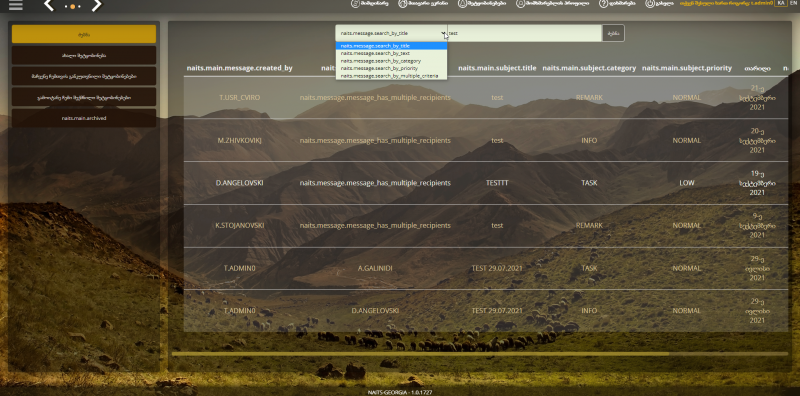Click the TASK category in D.ANGELOVSKI row
800x396 pixels.
589,183
